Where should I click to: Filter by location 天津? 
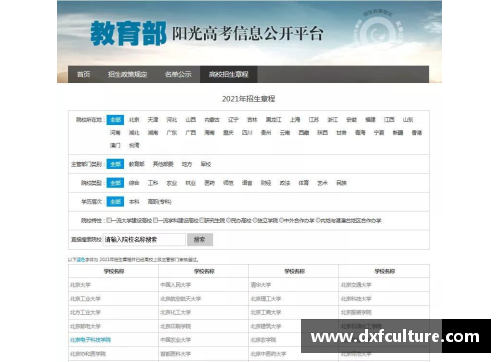pos(153,120)
